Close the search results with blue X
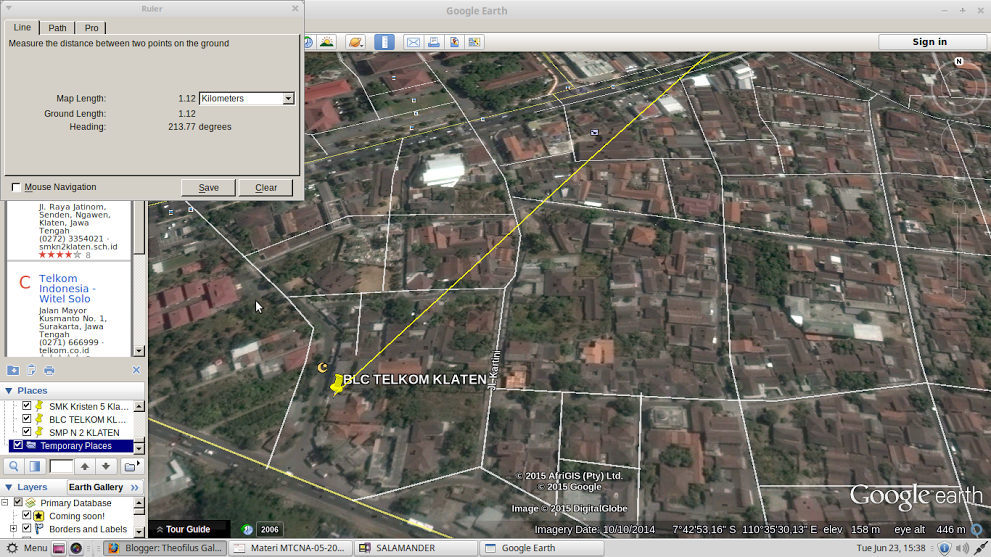 pos(137,370)
